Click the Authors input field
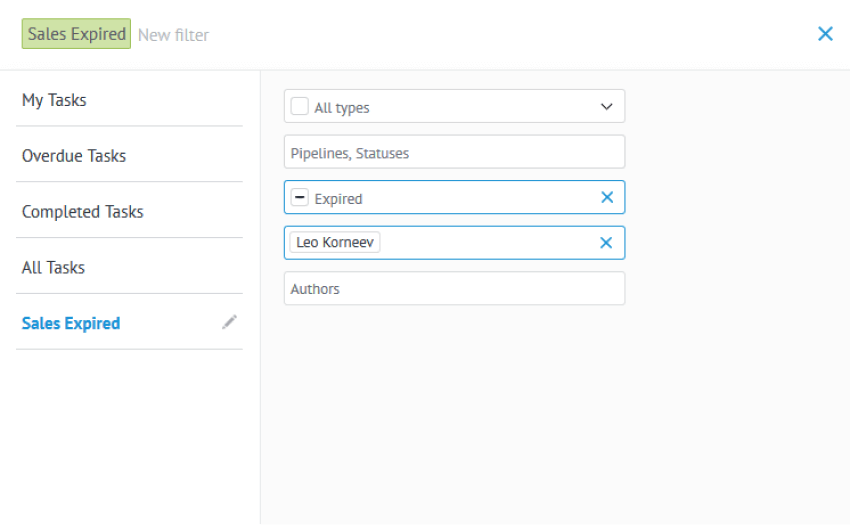This screenshot has height=525, width=850. coord(454,289)
